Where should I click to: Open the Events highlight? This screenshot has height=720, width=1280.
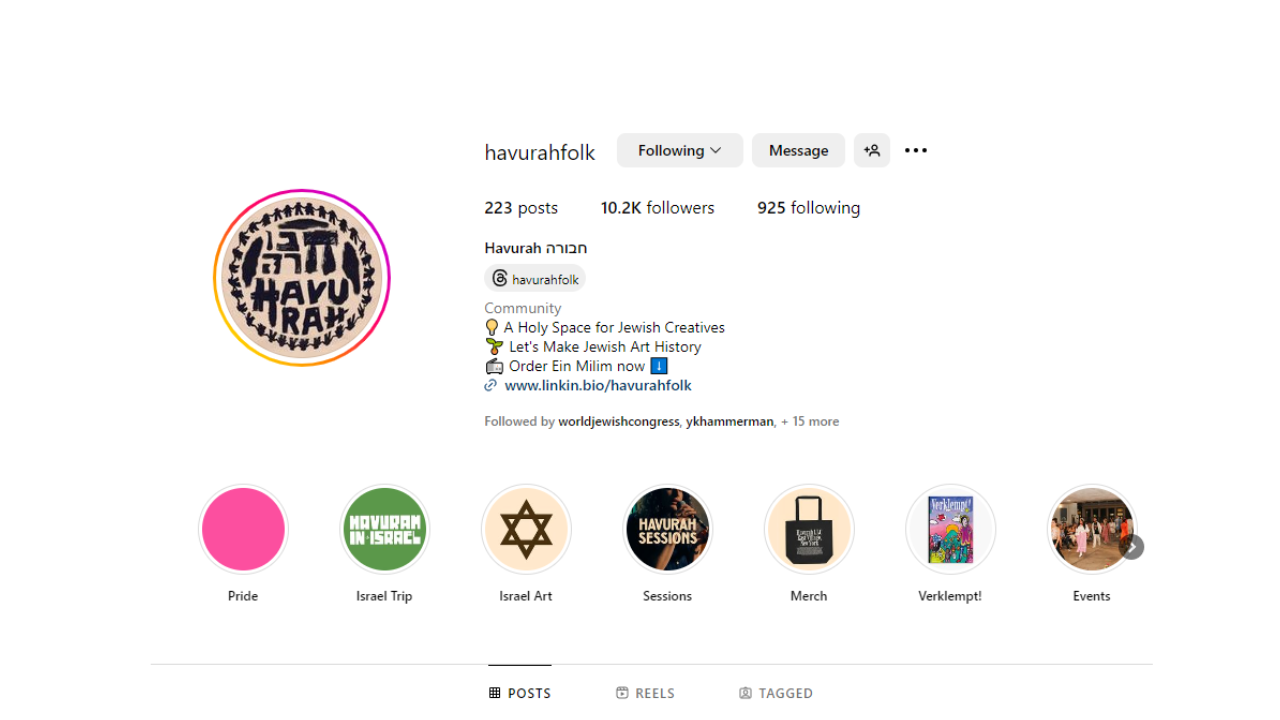click(x=1091, y=530)
